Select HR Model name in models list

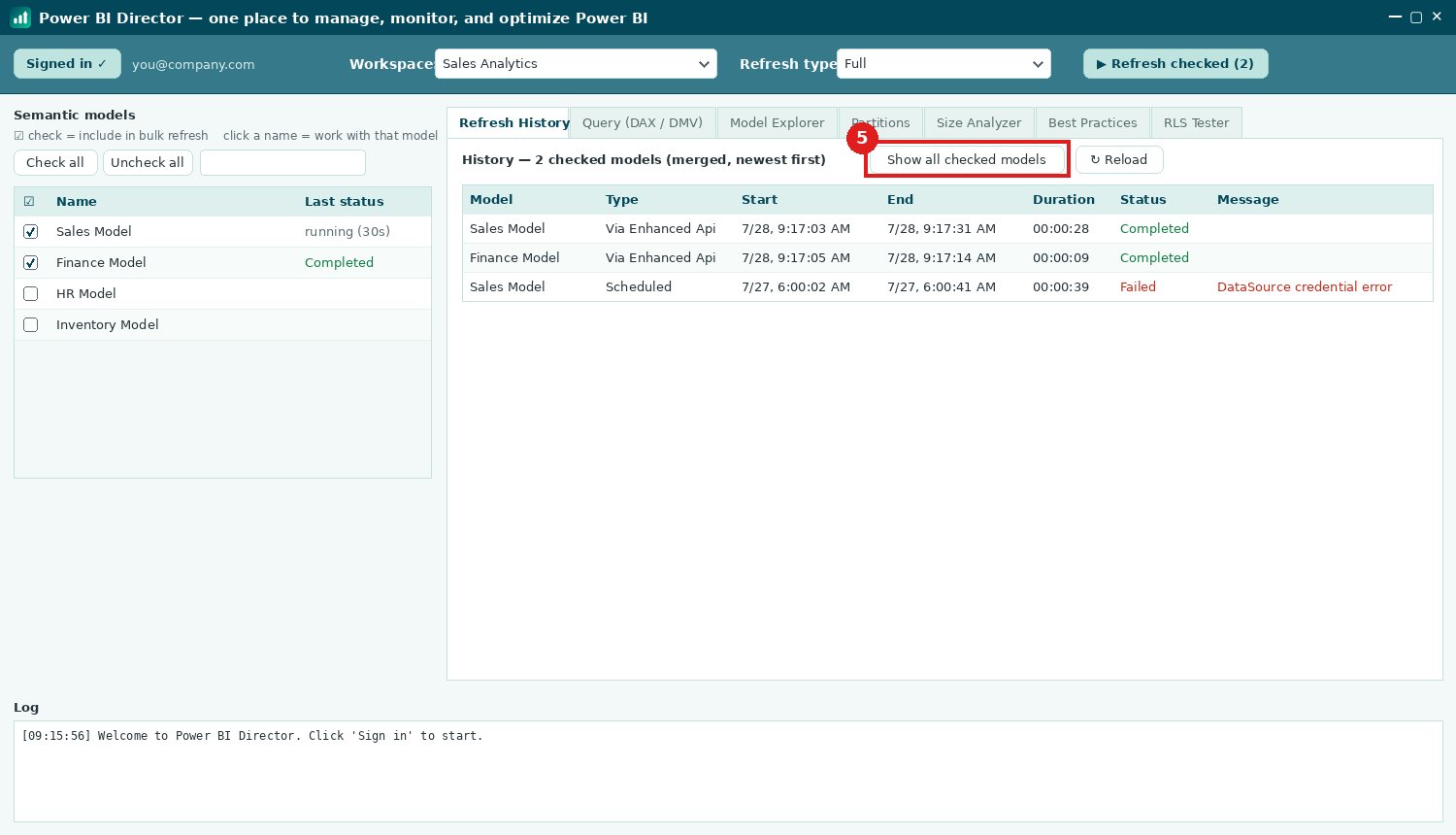point(85,293)
